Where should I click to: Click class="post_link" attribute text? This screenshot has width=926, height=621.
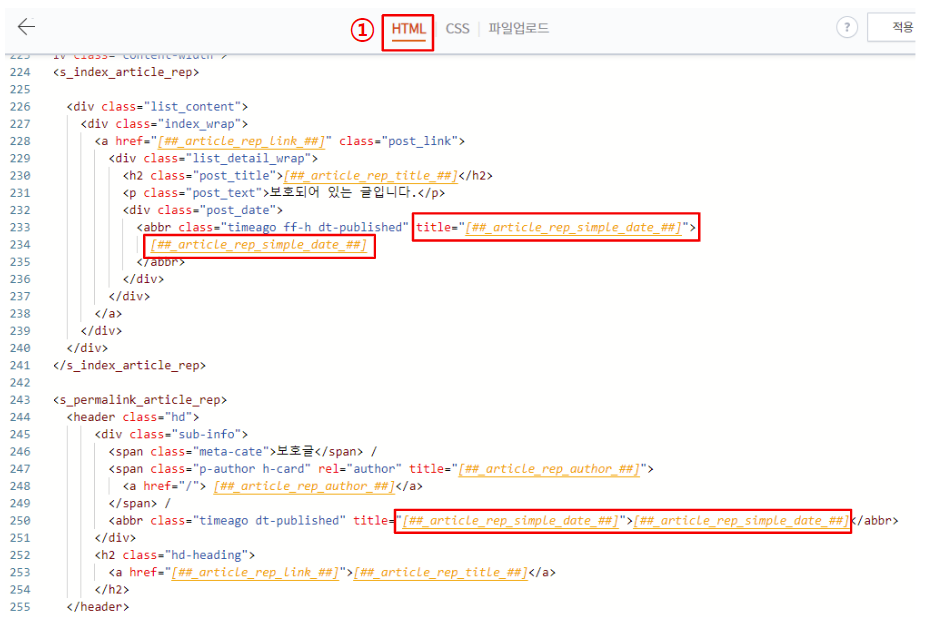(x=397, y=141)
